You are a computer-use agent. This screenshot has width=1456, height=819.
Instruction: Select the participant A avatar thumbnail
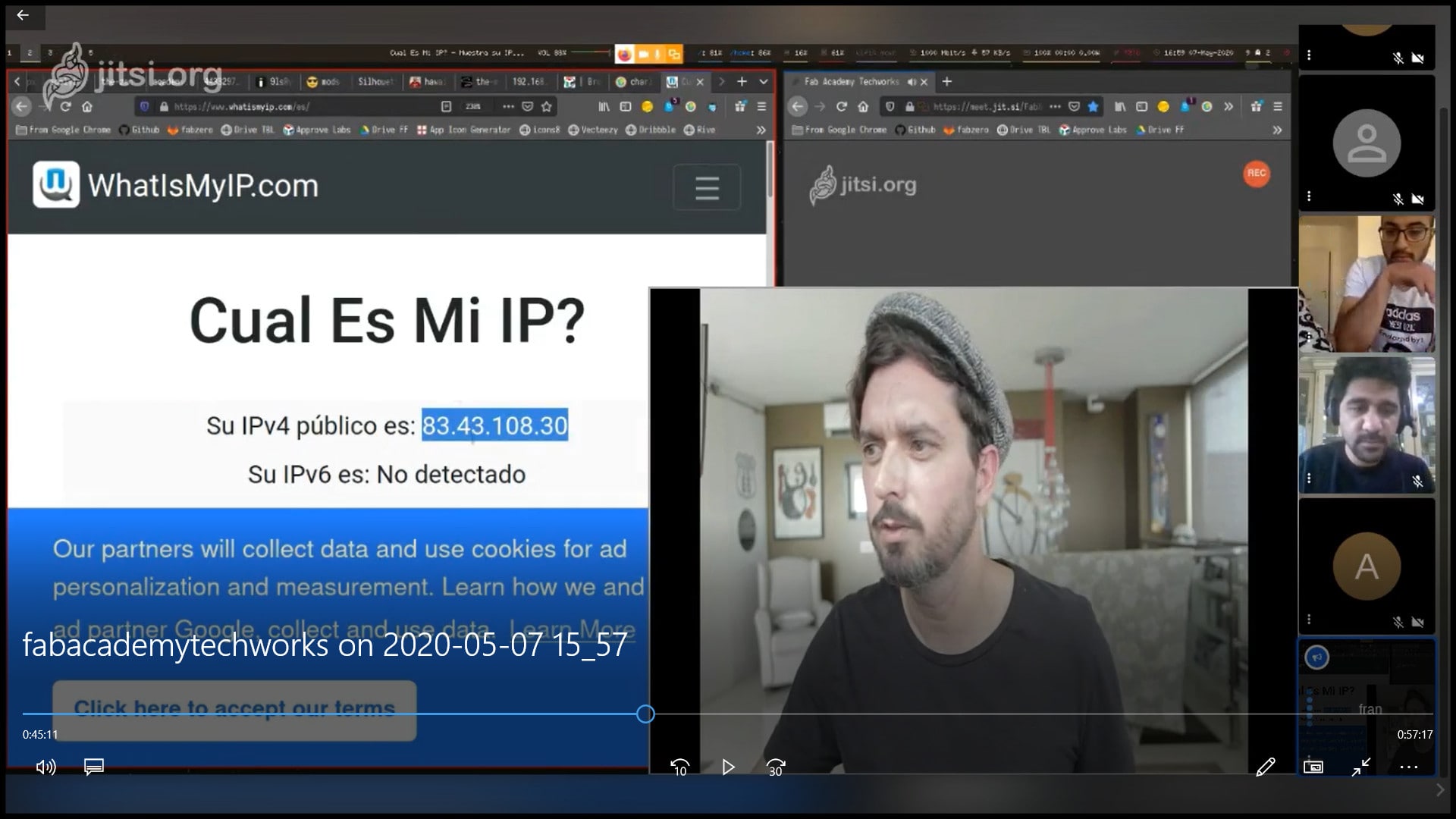(1367, 566)
